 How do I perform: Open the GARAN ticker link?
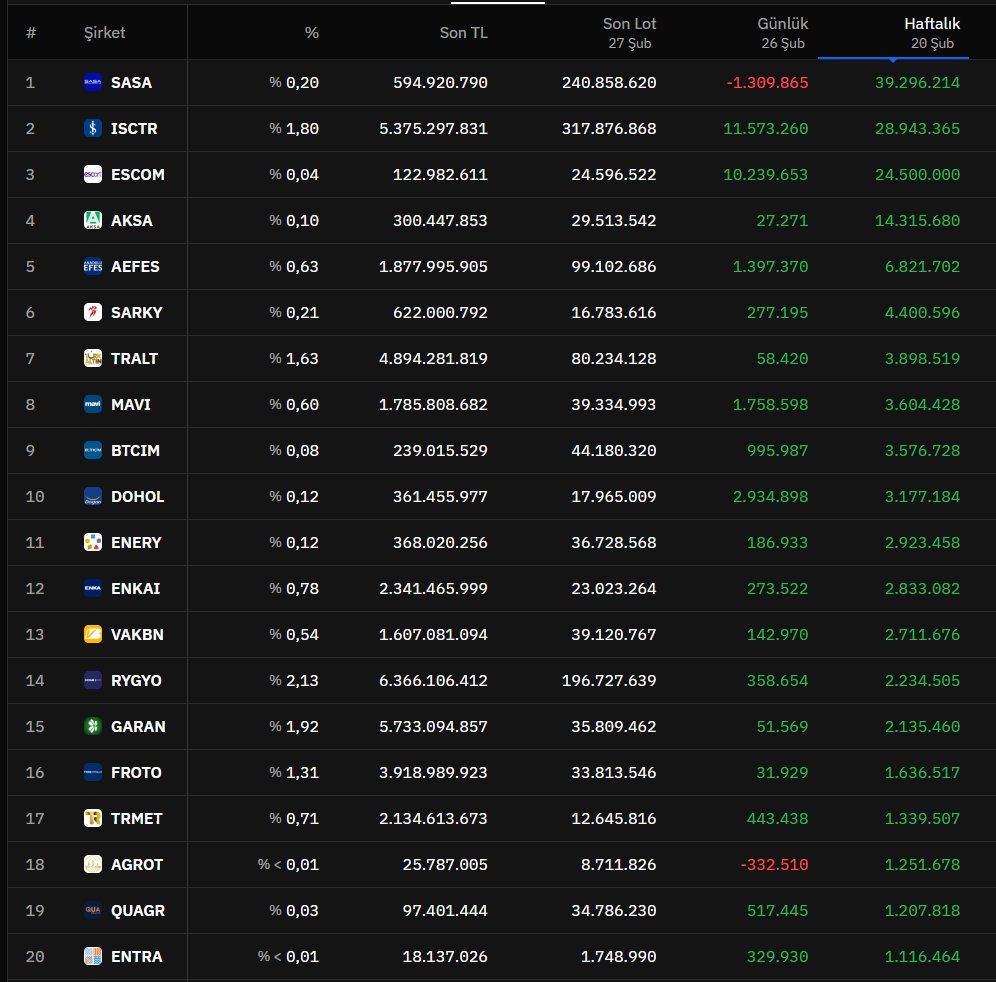(138, 726)
